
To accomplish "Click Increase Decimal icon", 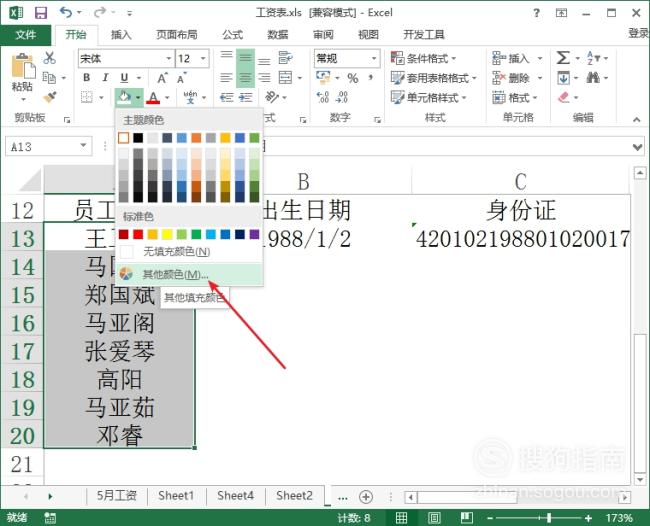I will [323, 97].
